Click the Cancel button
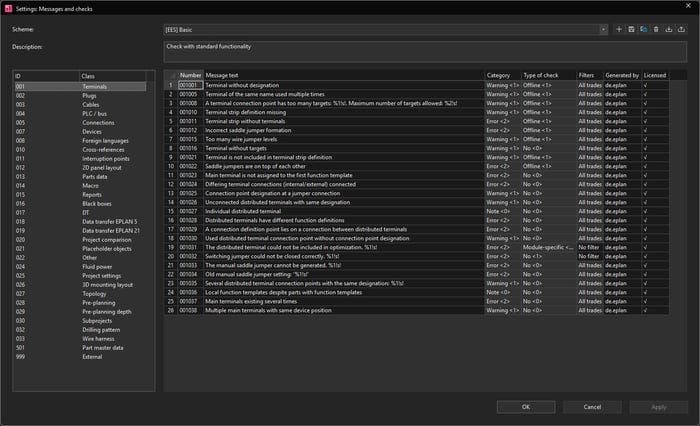Viewport: 700px width, 426px height. (592, 407)
